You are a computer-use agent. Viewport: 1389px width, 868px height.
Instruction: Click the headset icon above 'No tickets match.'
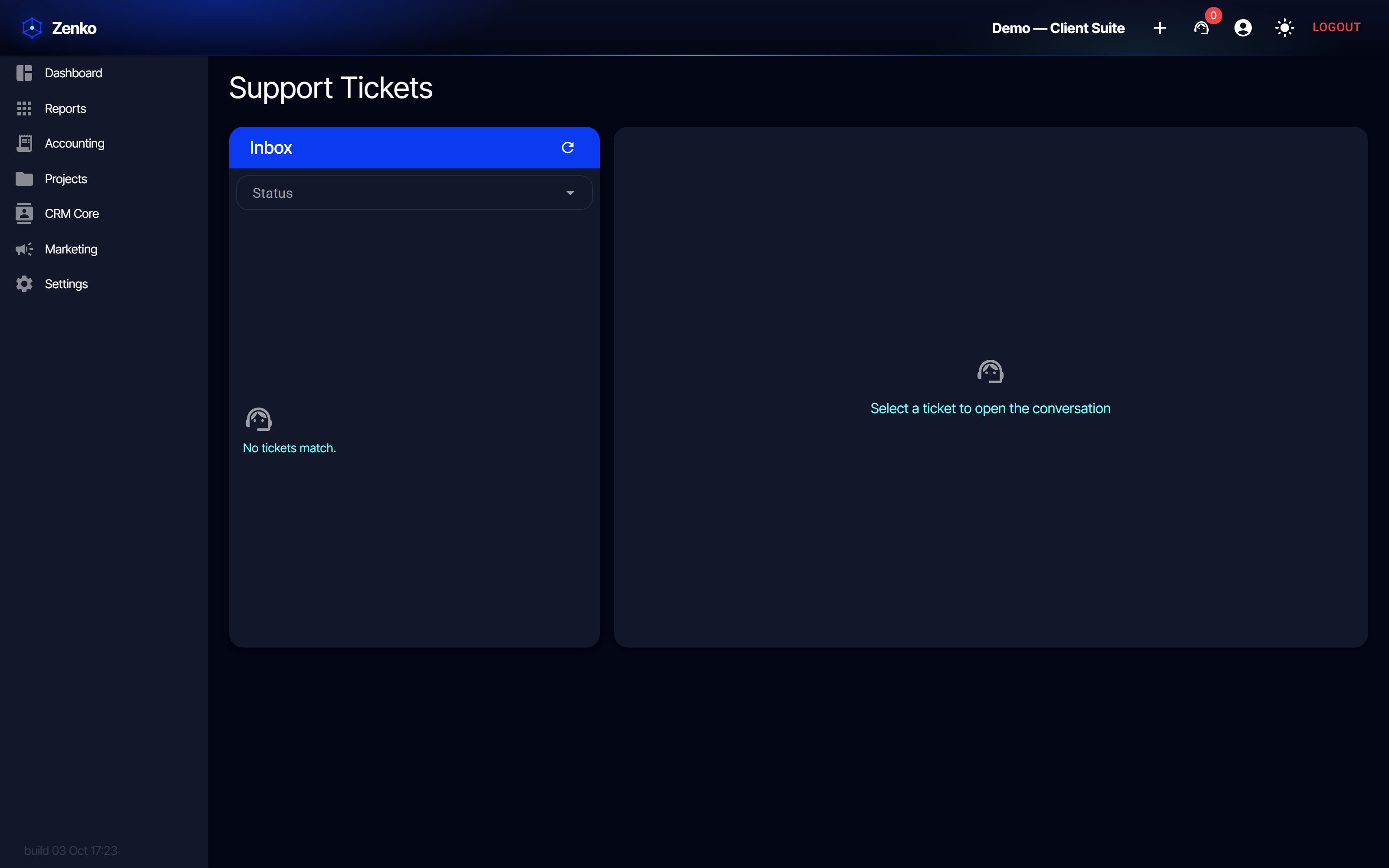click(258, 420)
